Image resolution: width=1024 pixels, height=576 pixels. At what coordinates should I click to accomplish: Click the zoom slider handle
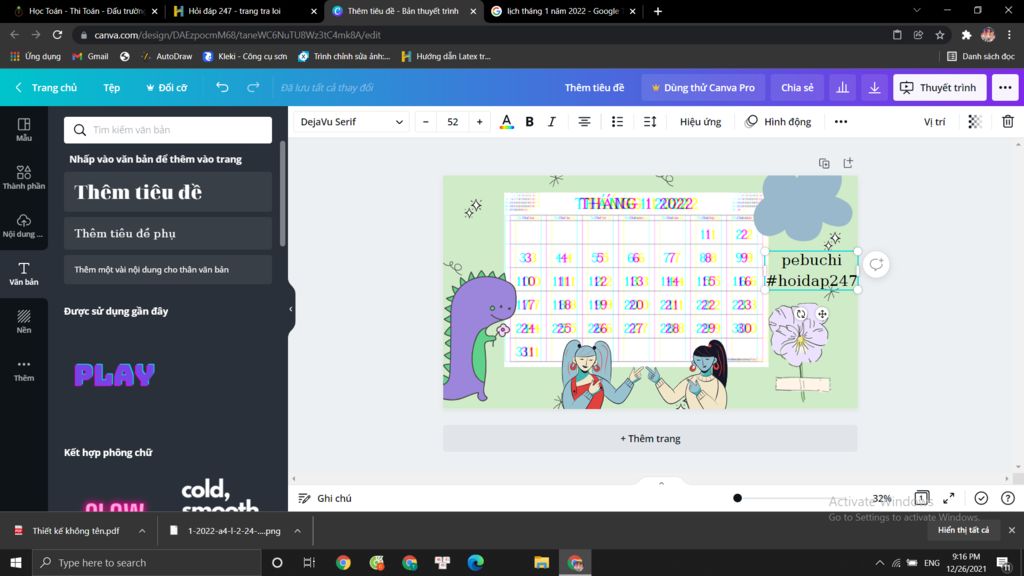[x=737, y=498]
